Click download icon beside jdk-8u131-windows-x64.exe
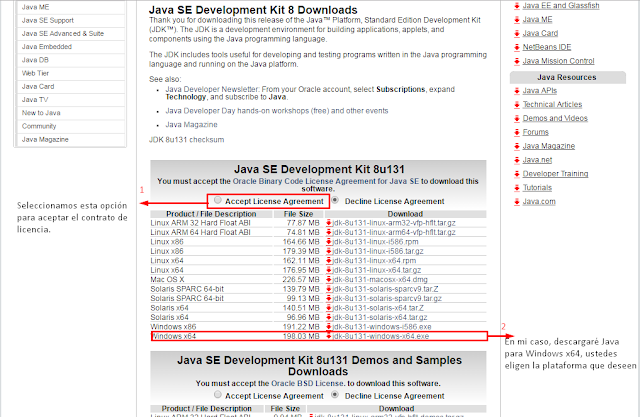640x417 pixels. tap(329, 336)
